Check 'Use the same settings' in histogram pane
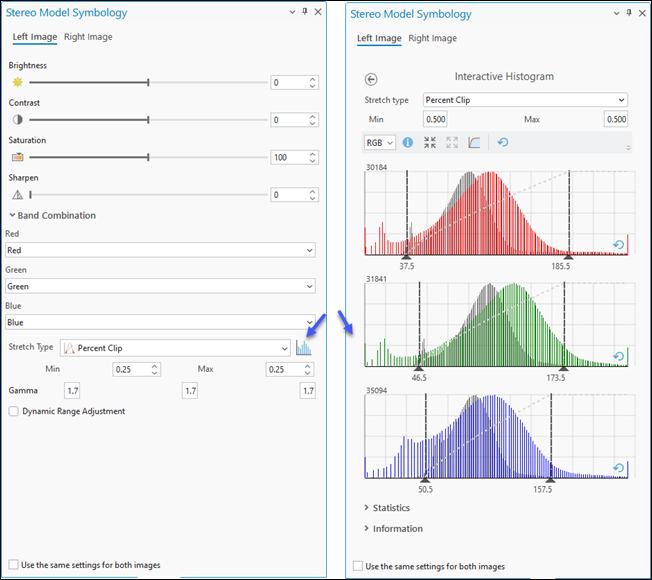Viewport: 652px width, 580px height. [358, 566]
